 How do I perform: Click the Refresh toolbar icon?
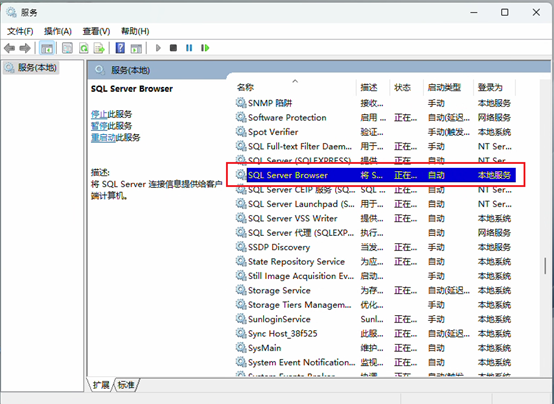[84, 48]
